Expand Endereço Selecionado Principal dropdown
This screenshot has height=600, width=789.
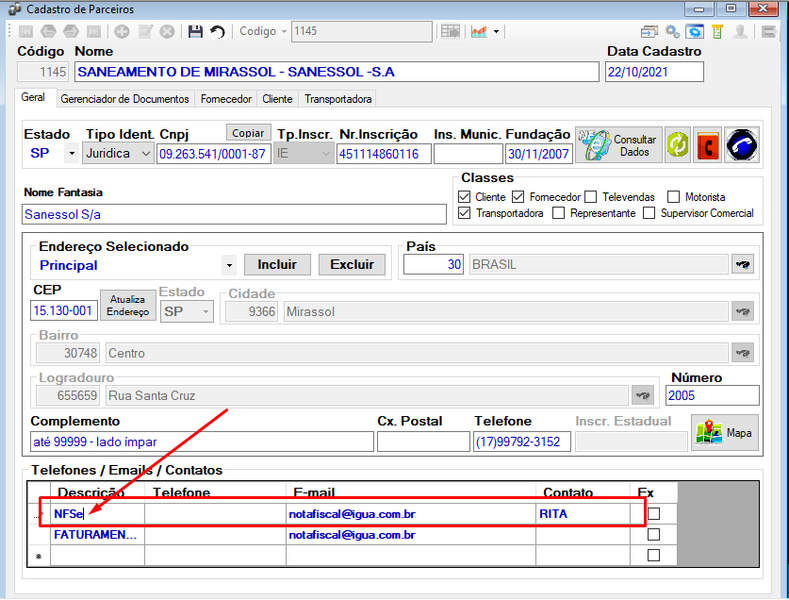229,265
